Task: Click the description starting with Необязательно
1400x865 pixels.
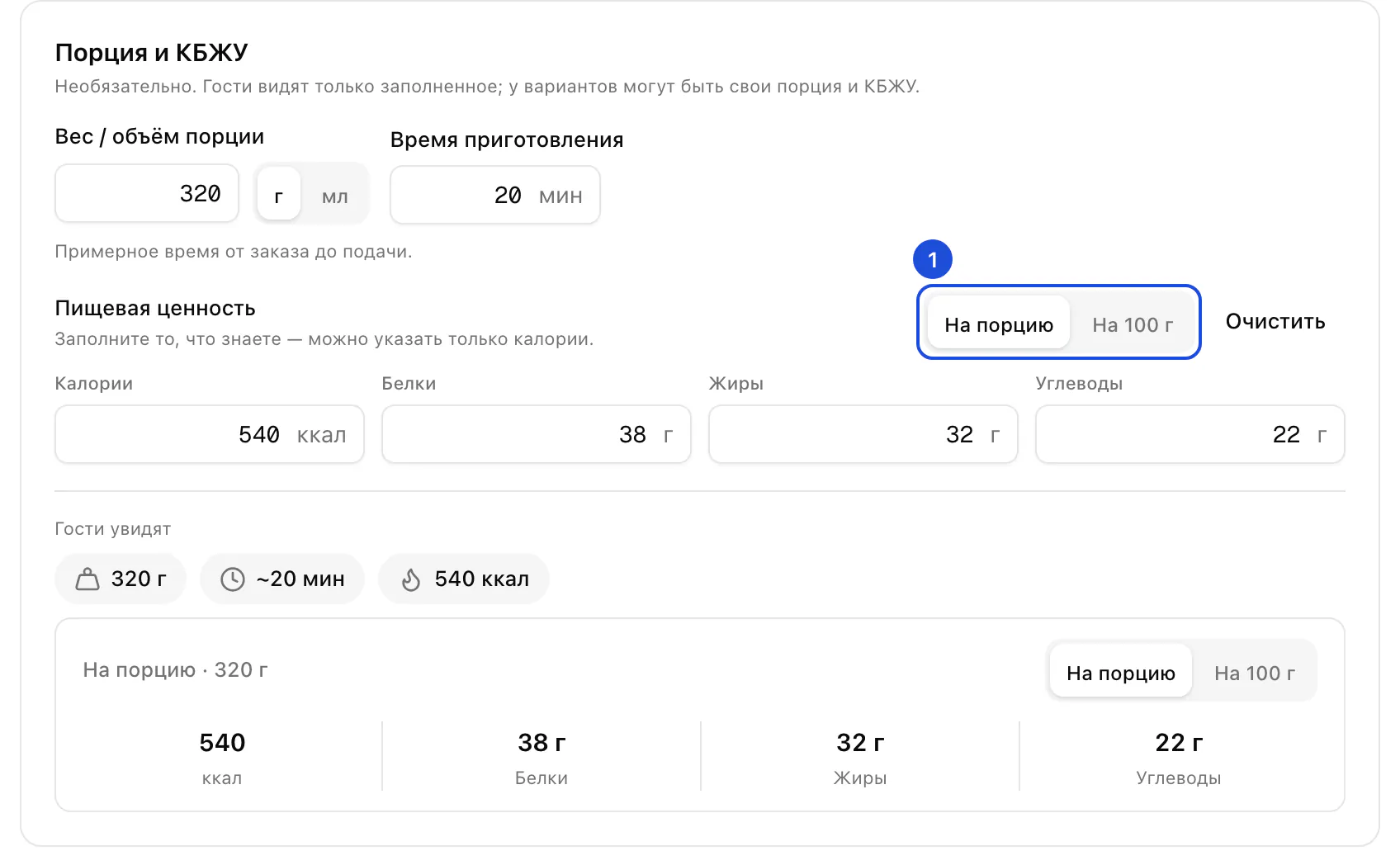Action: click(487, 87)
